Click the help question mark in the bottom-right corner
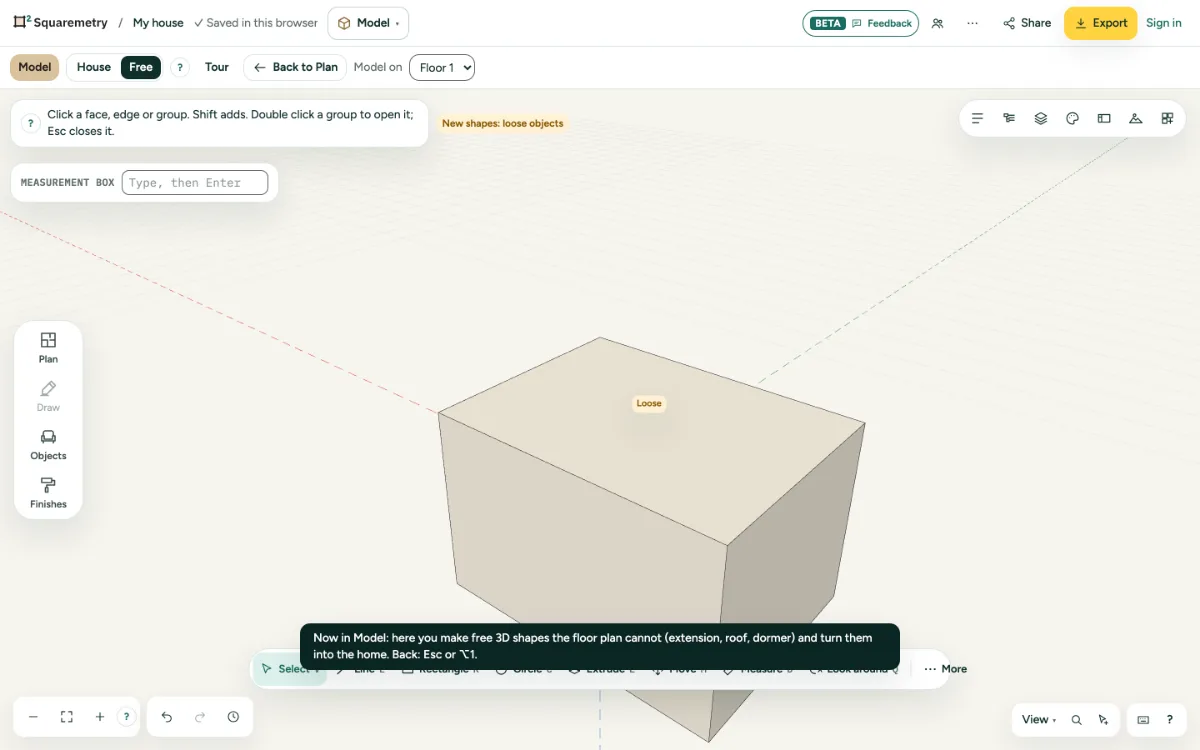 (x=1170, y=720)
